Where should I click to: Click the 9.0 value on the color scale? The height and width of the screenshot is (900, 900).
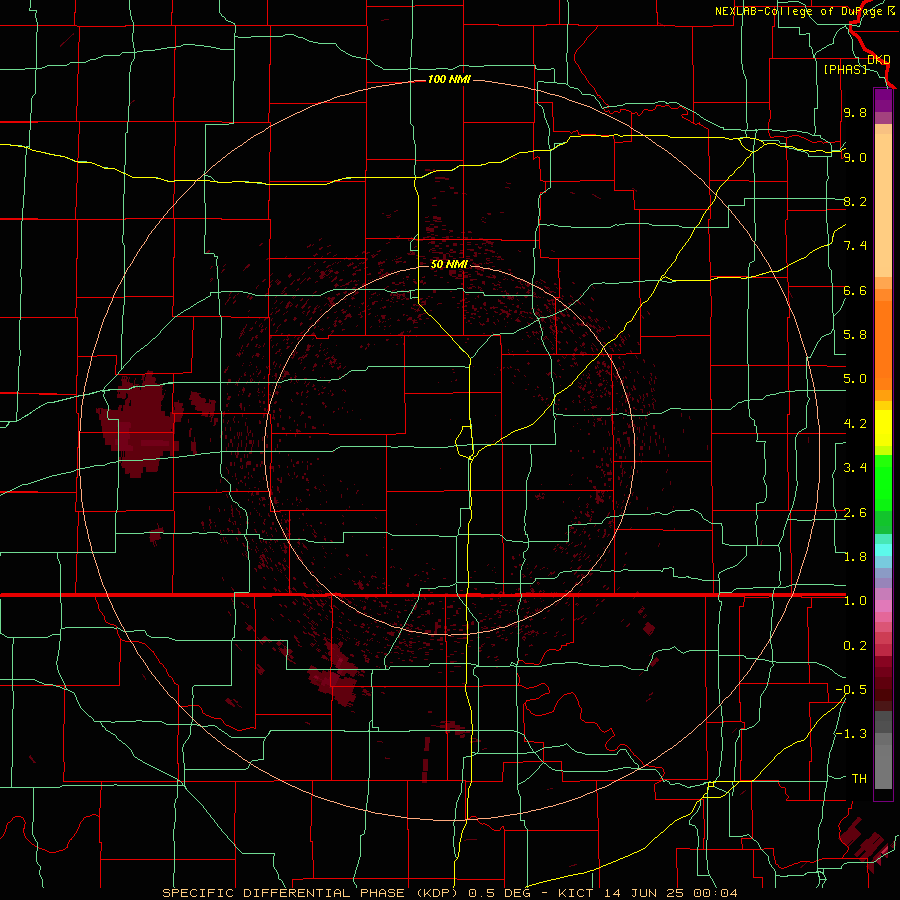[855, 157]
